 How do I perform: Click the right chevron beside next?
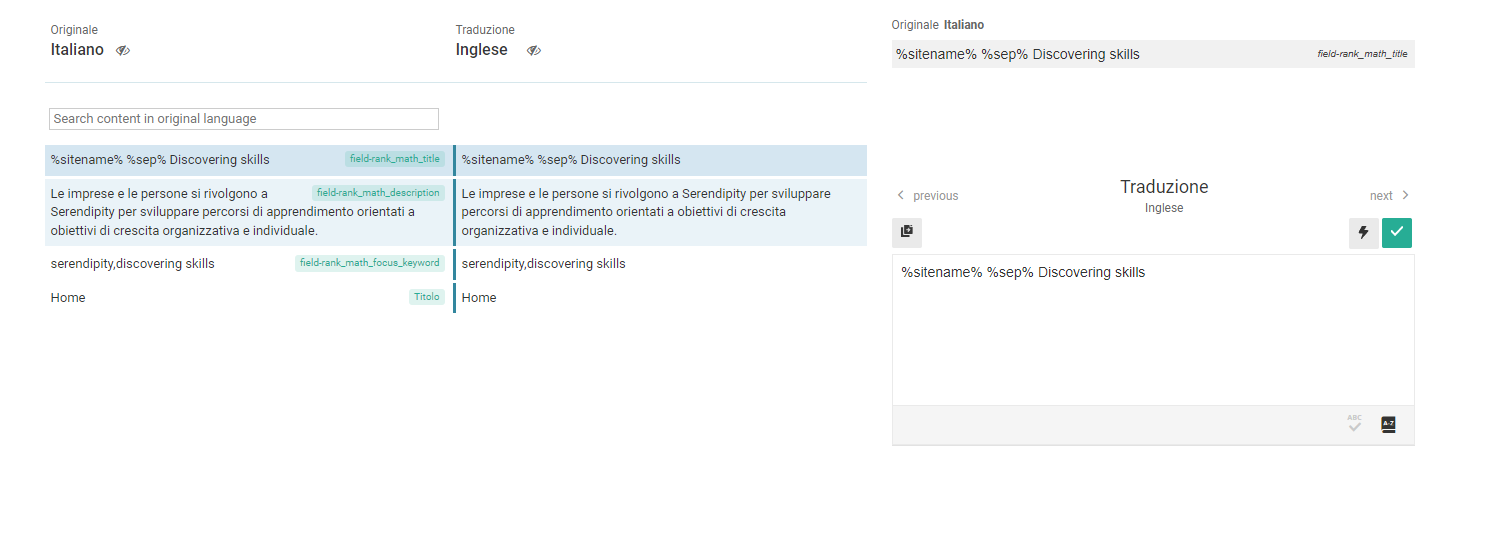tap(1405, 195)
